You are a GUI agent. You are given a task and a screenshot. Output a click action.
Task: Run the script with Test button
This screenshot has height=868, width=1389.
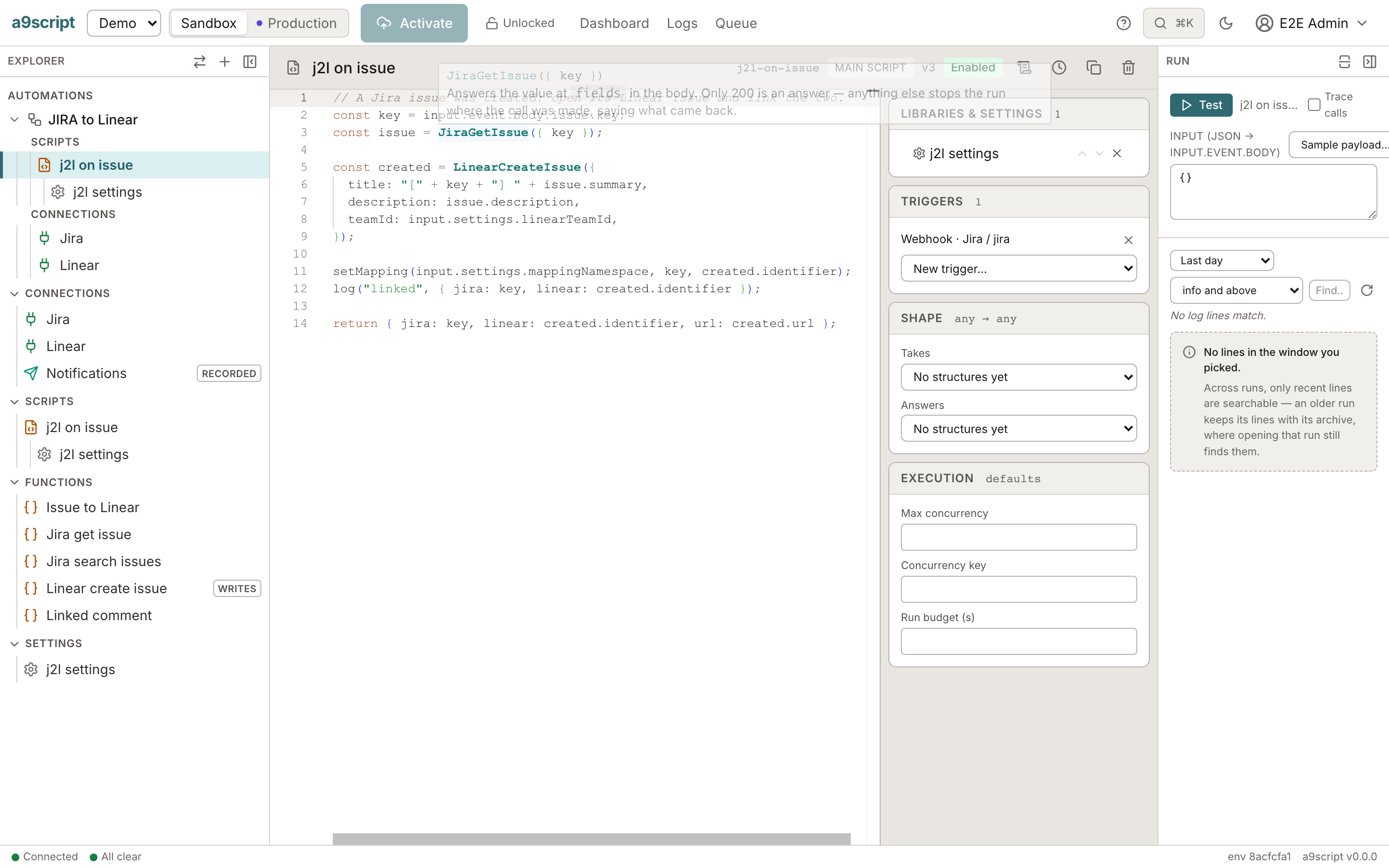[1201, 105]
